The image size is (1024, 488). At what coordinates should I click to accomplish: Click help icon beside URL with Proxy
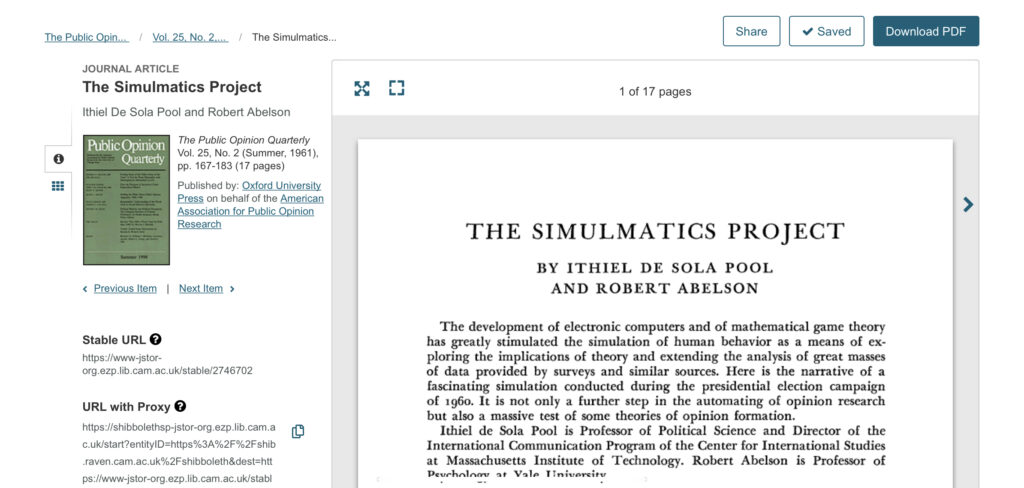[180, 406]
